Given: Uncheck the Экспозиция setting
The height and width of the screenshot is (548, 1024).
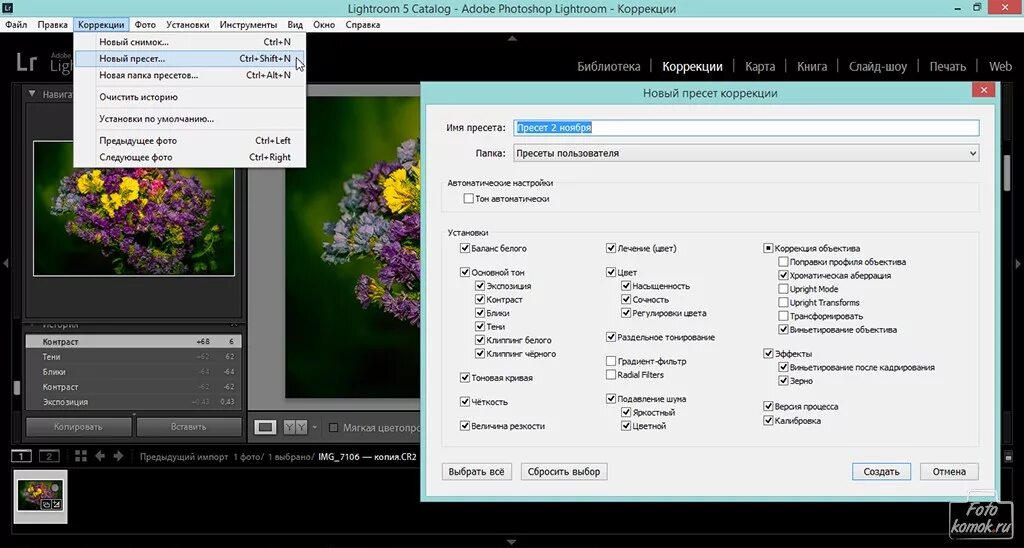Looking at the screenshot, I should (480, 285).
